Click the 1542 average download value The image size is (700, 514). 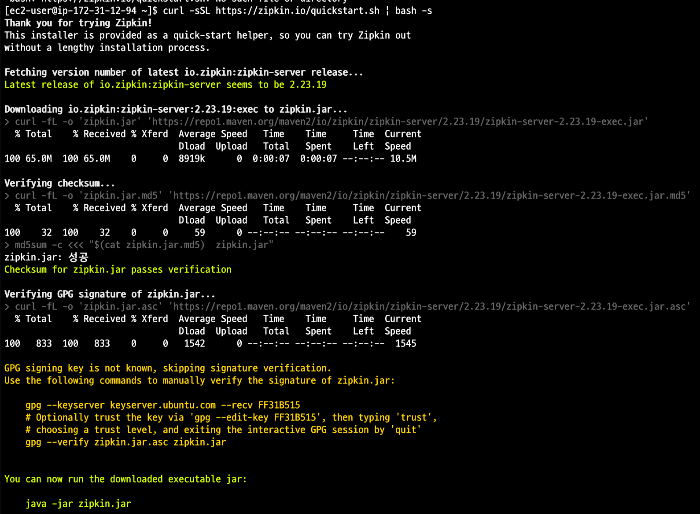click(x=195, y=343)
